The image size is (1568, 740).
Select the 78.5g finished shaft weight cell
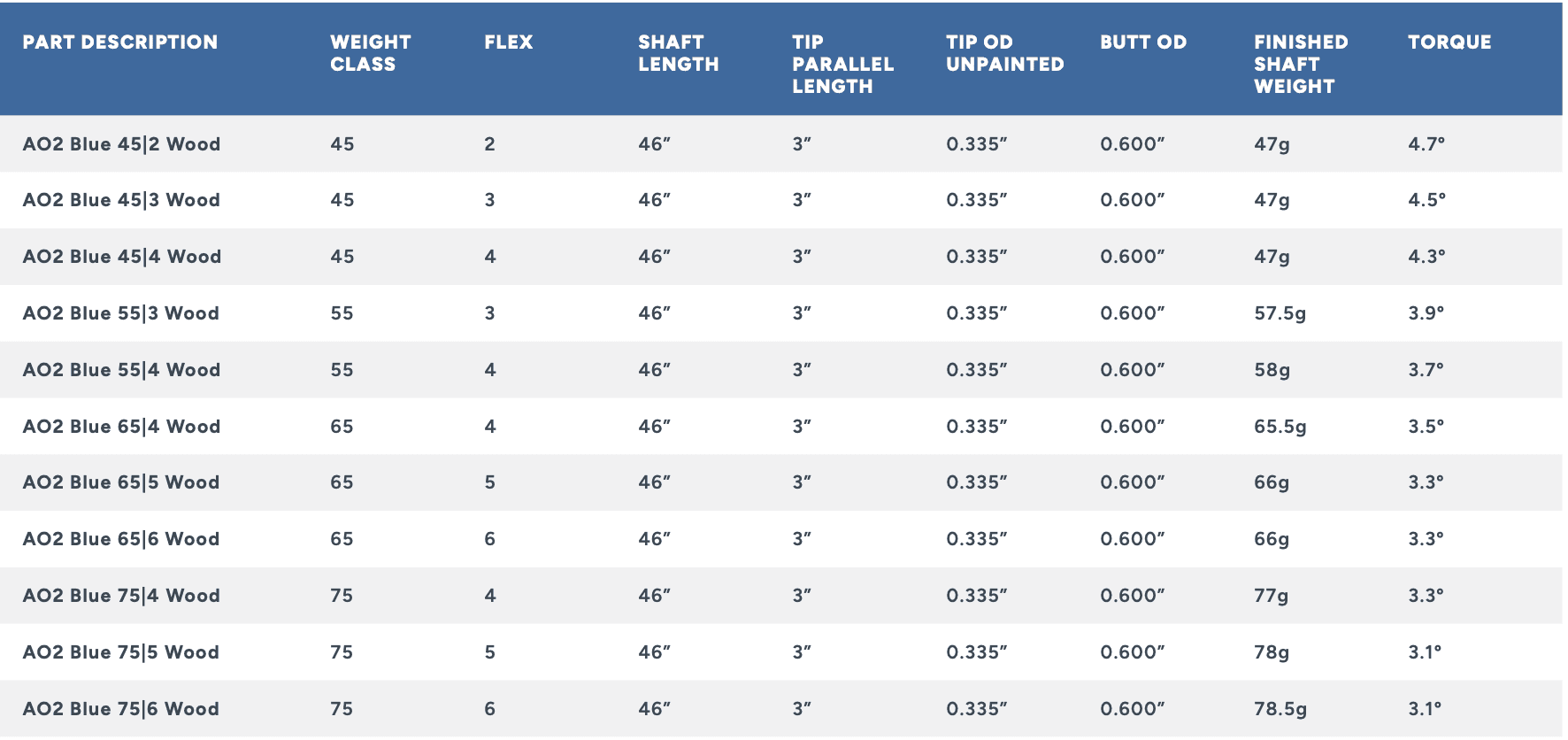click(x=1280, y=709)
